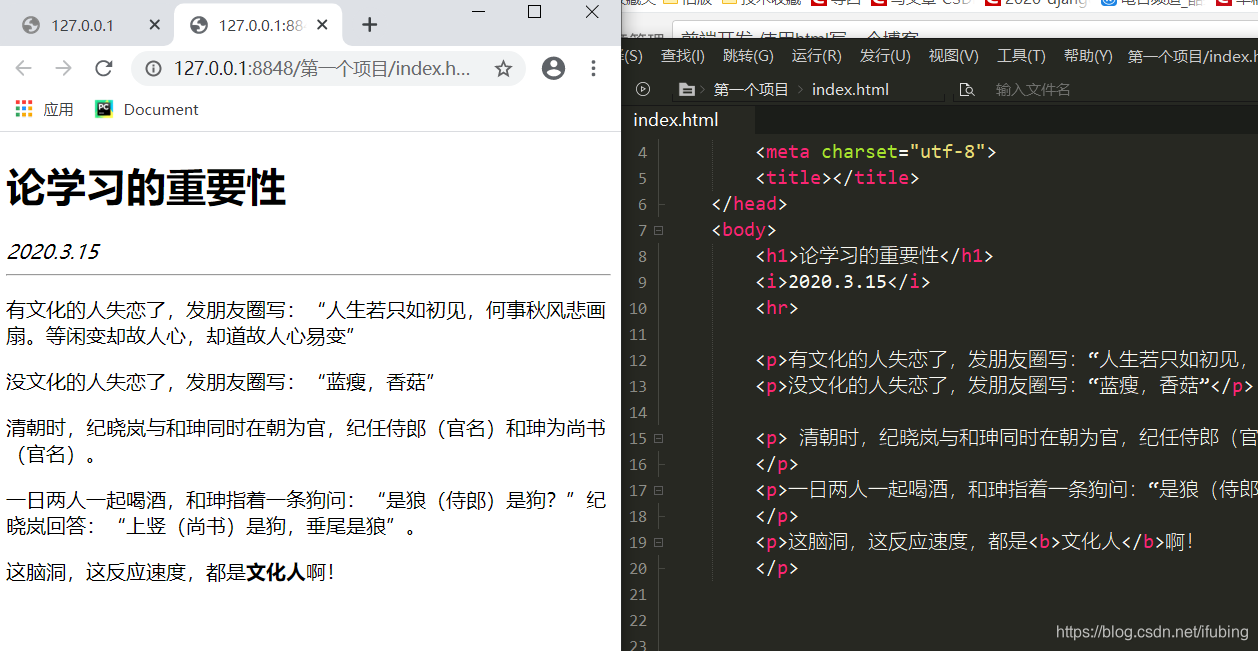Bookmark this page with the star icon
The height and width of the screenshot is (651, 1258).
click(503, 68)
